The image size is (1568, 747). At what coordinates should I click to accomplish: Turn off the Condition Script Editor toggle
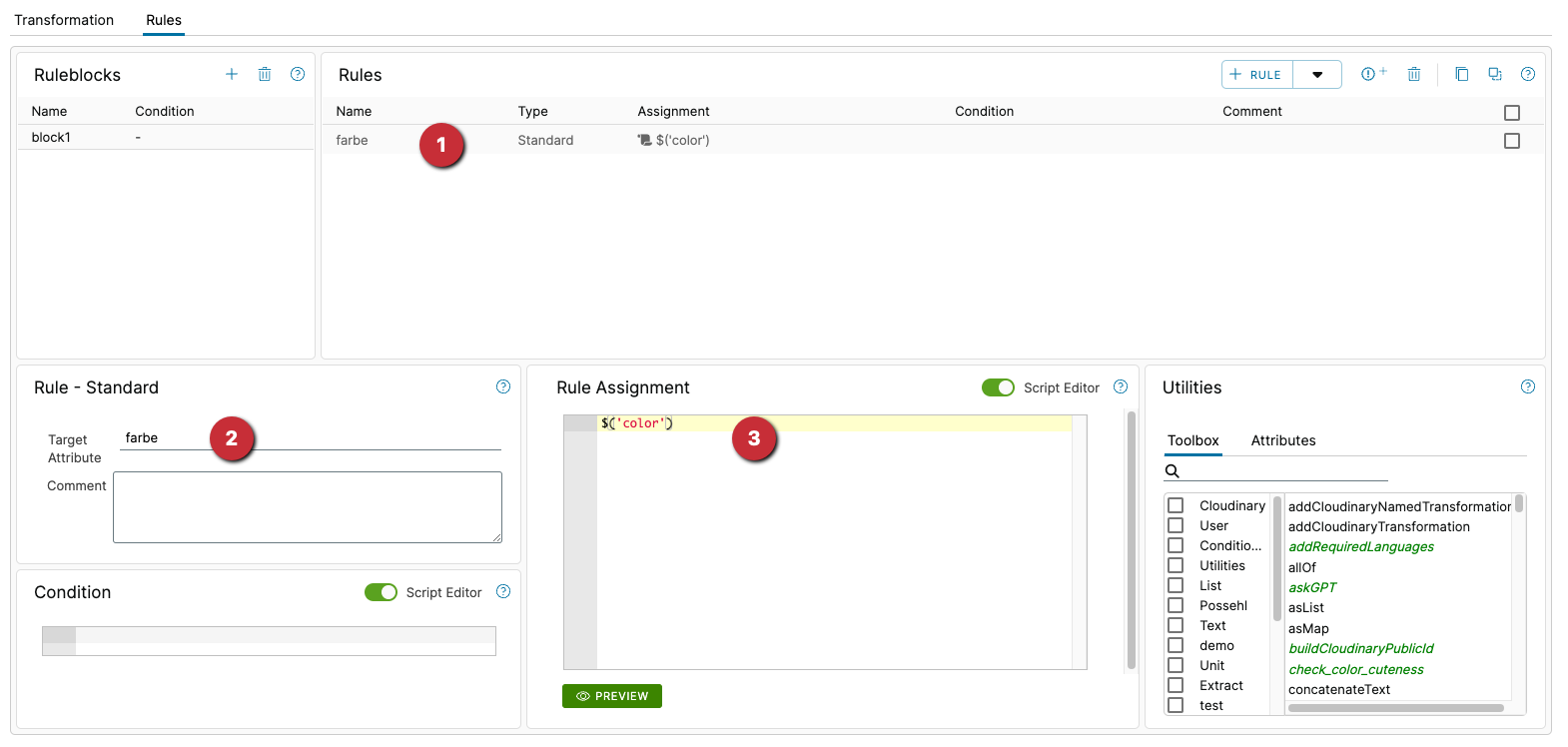click(381, 592)
